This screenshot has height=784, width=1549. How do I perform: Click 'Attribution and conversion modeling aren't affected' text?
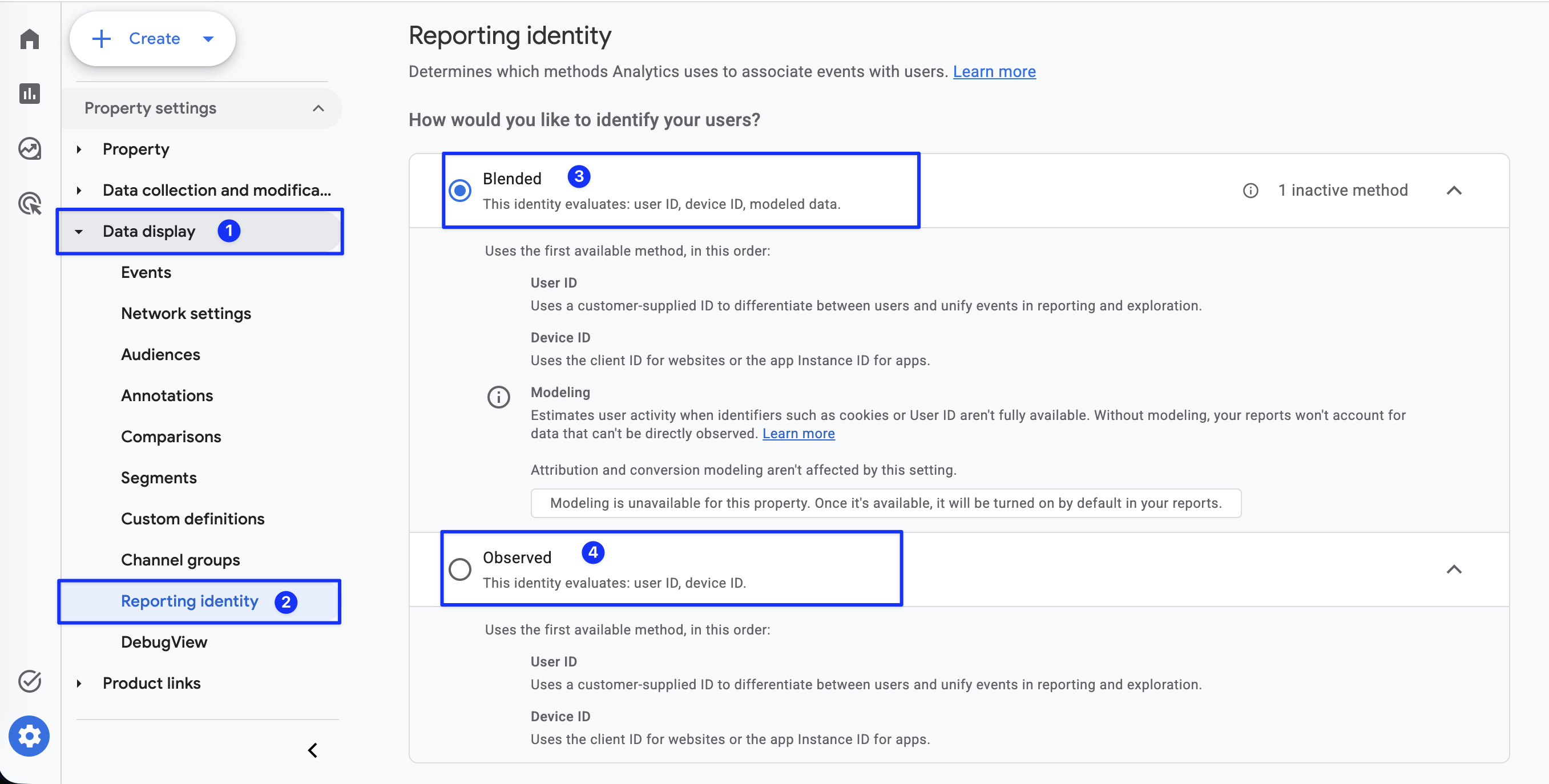pos(743,470)
